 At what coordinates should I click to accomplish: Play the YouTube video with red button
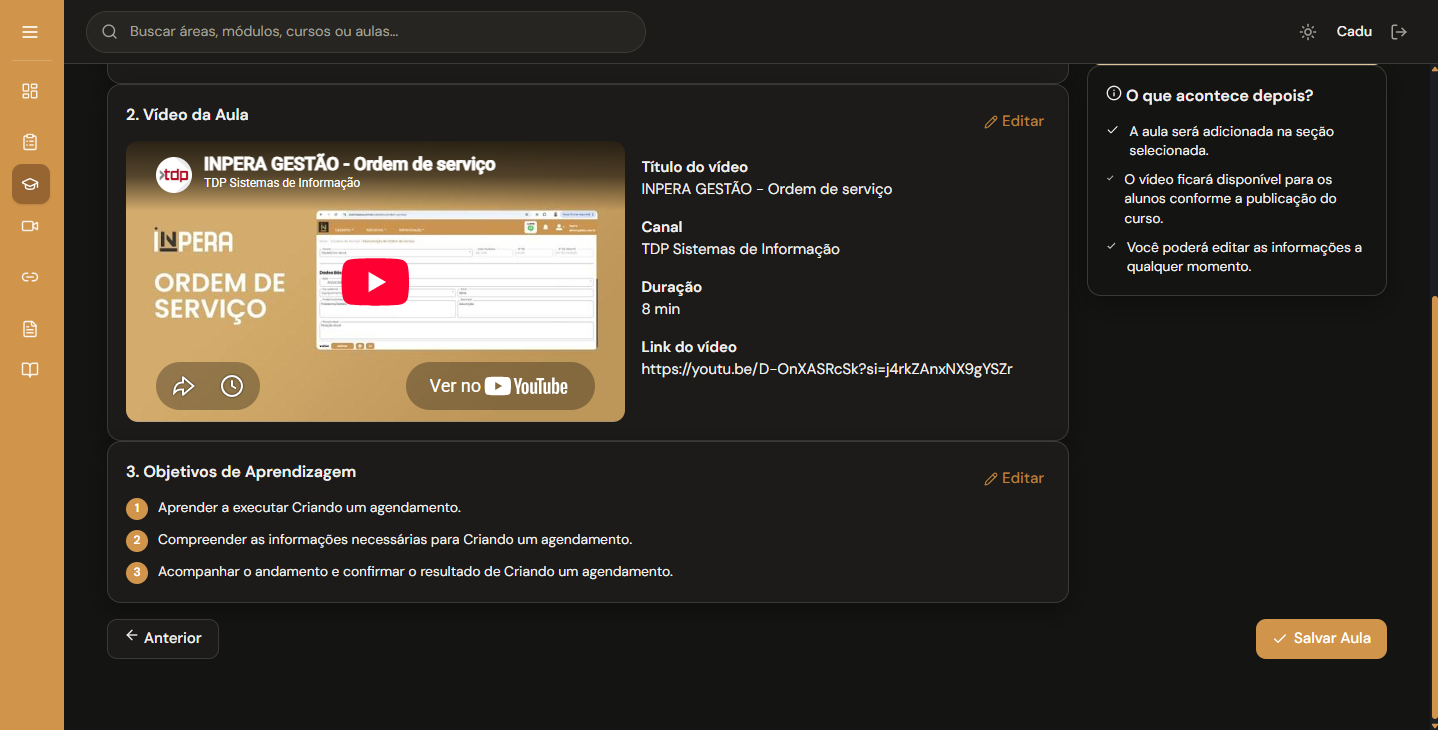[x=376, y=282]
